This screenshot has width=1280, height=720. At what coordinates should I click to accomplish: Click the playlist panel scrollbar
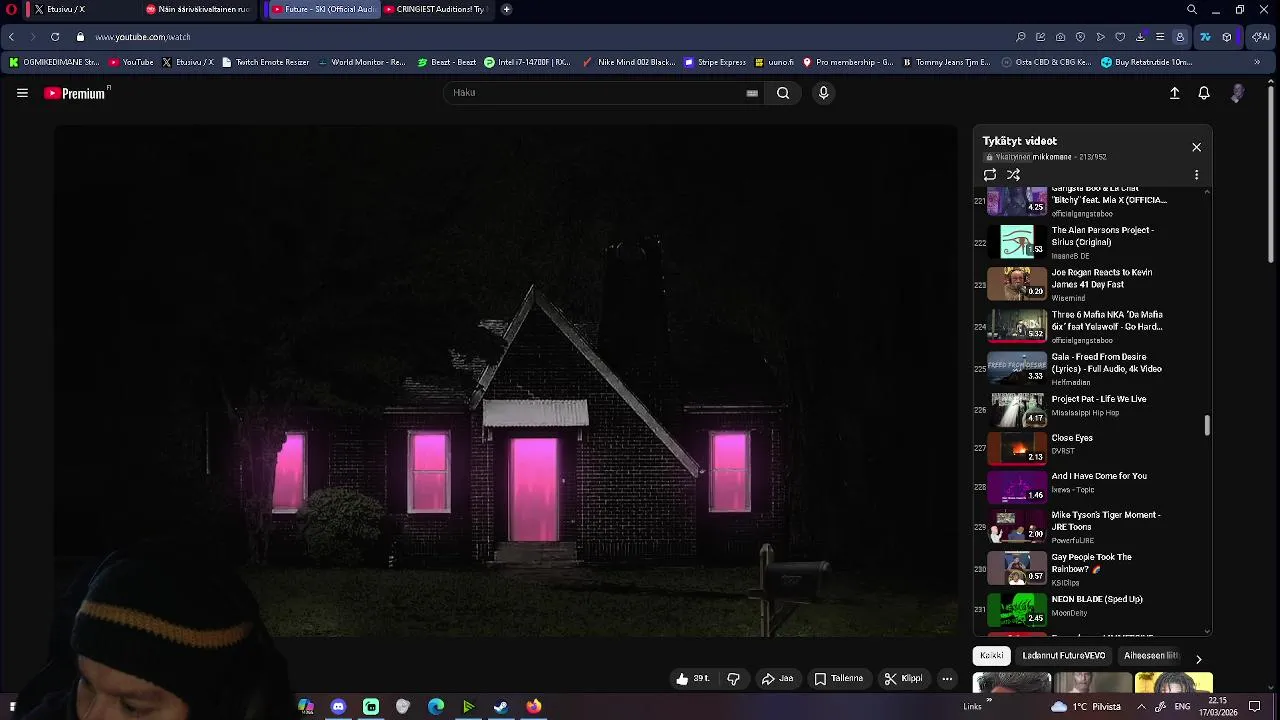pyautogui.click(x=1207, y=425)
